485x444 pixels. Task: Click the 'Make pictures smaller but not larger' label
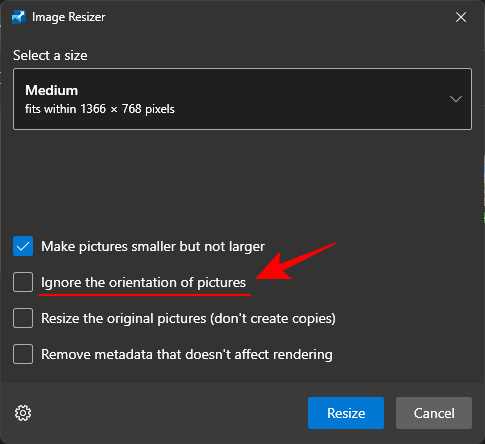(x=153, y=247)
